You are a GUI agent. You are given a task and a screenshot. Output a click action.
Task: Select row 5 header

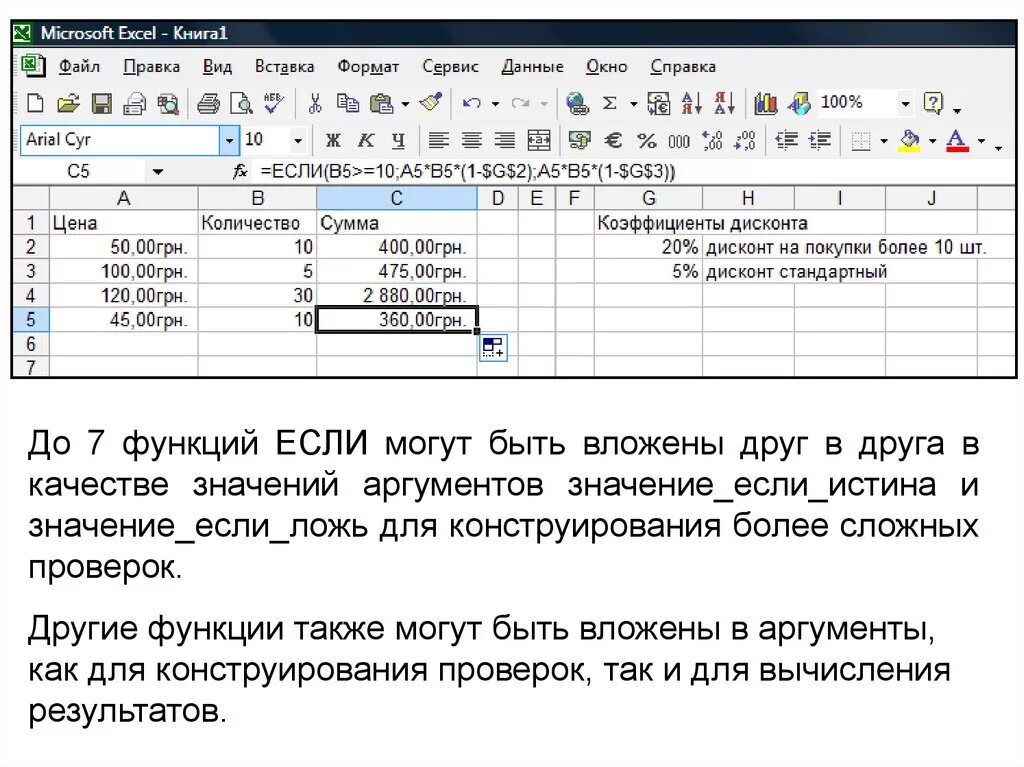[30, 319]
